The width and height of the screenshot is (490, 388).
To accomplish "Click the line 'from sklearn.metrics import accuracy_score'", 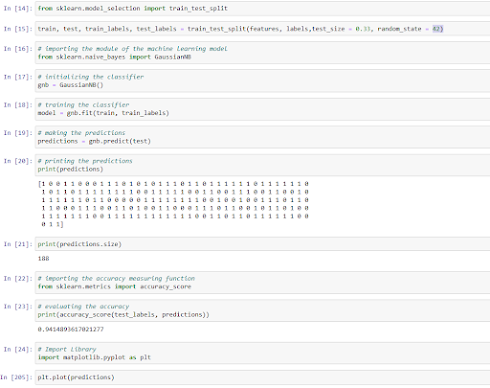I will (114, 287).
